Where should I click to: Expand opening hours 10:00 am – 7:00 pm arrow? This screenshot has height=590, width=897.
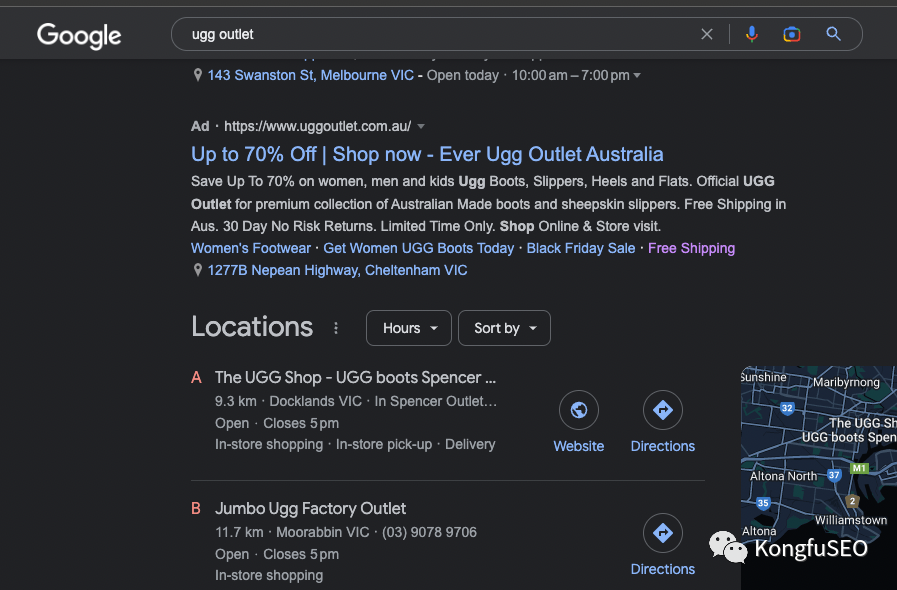[637, 76]
